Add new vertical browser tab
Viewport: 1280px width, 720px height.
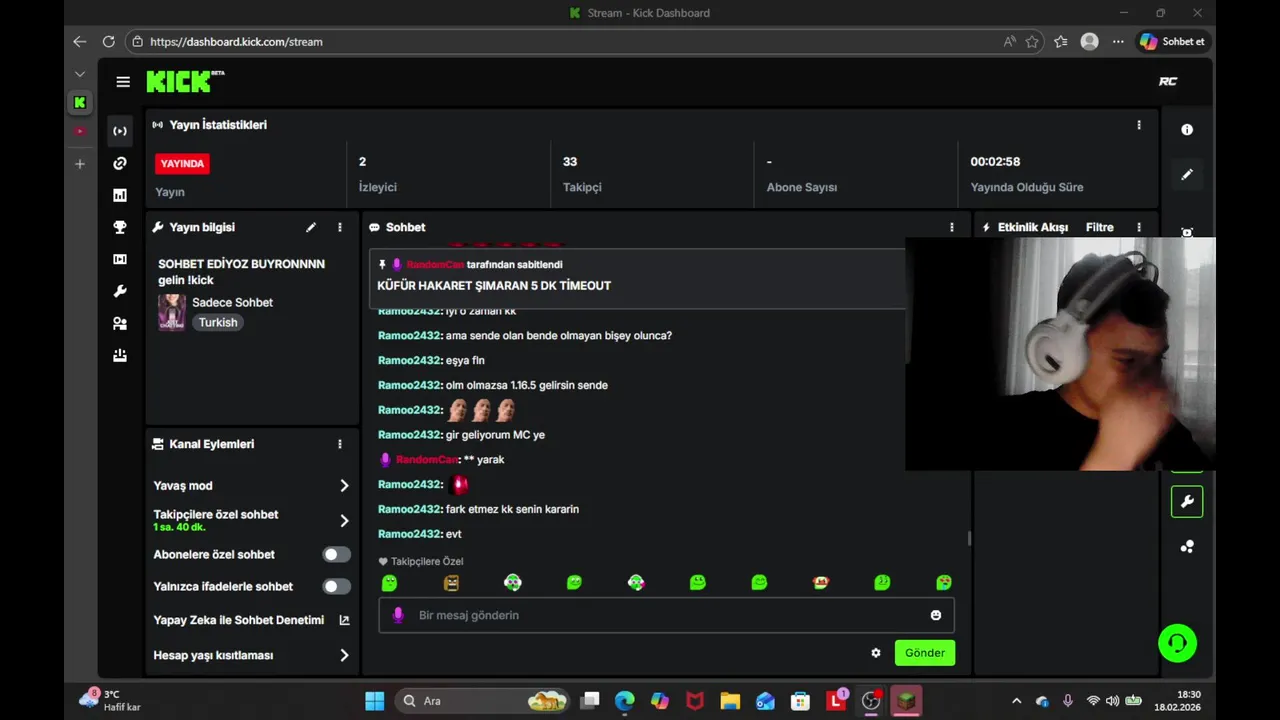click(80, 164)
